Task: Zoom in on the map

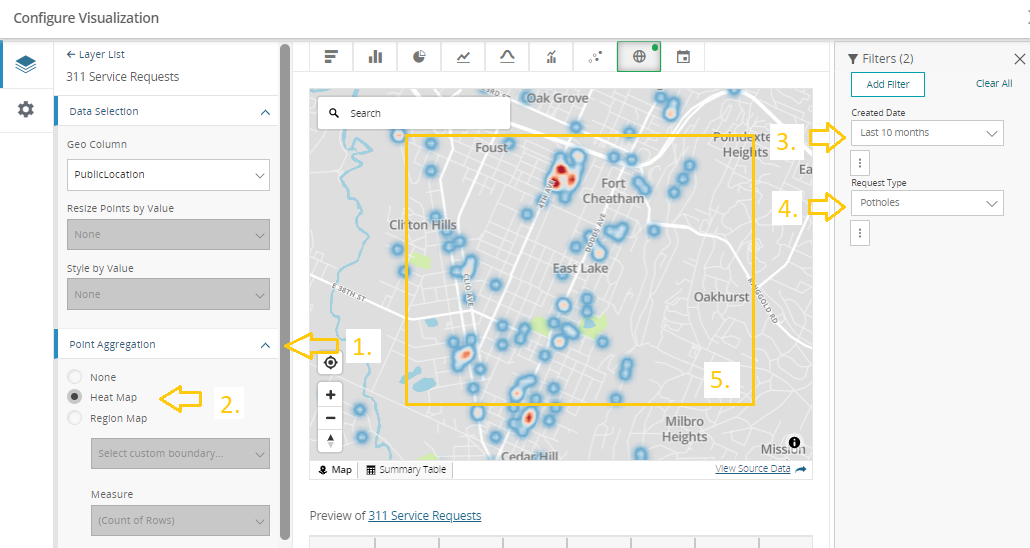Action: [331, 395]
